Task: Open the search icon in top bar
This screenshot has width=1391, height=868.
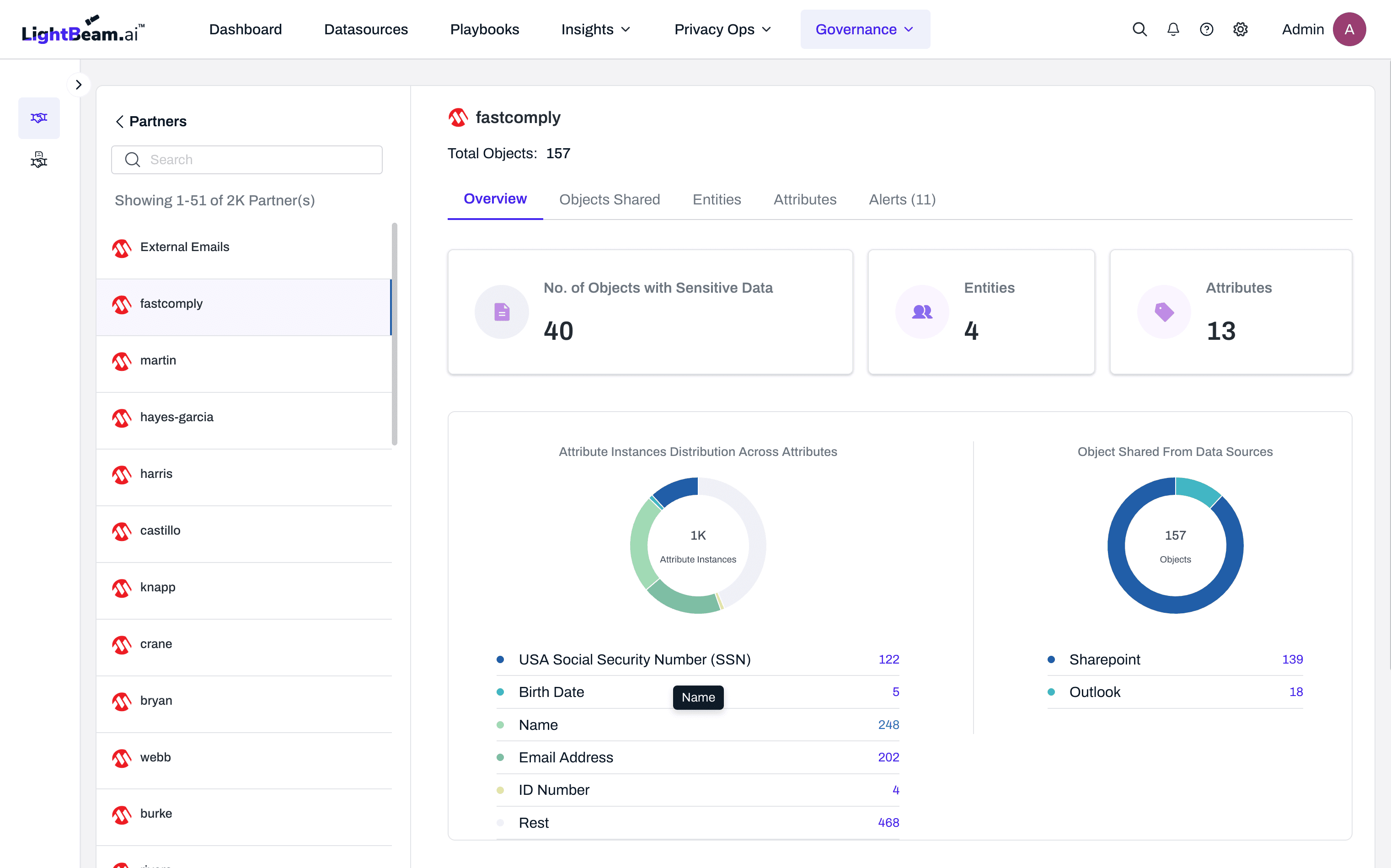Action: click(x=1140, y=29)
